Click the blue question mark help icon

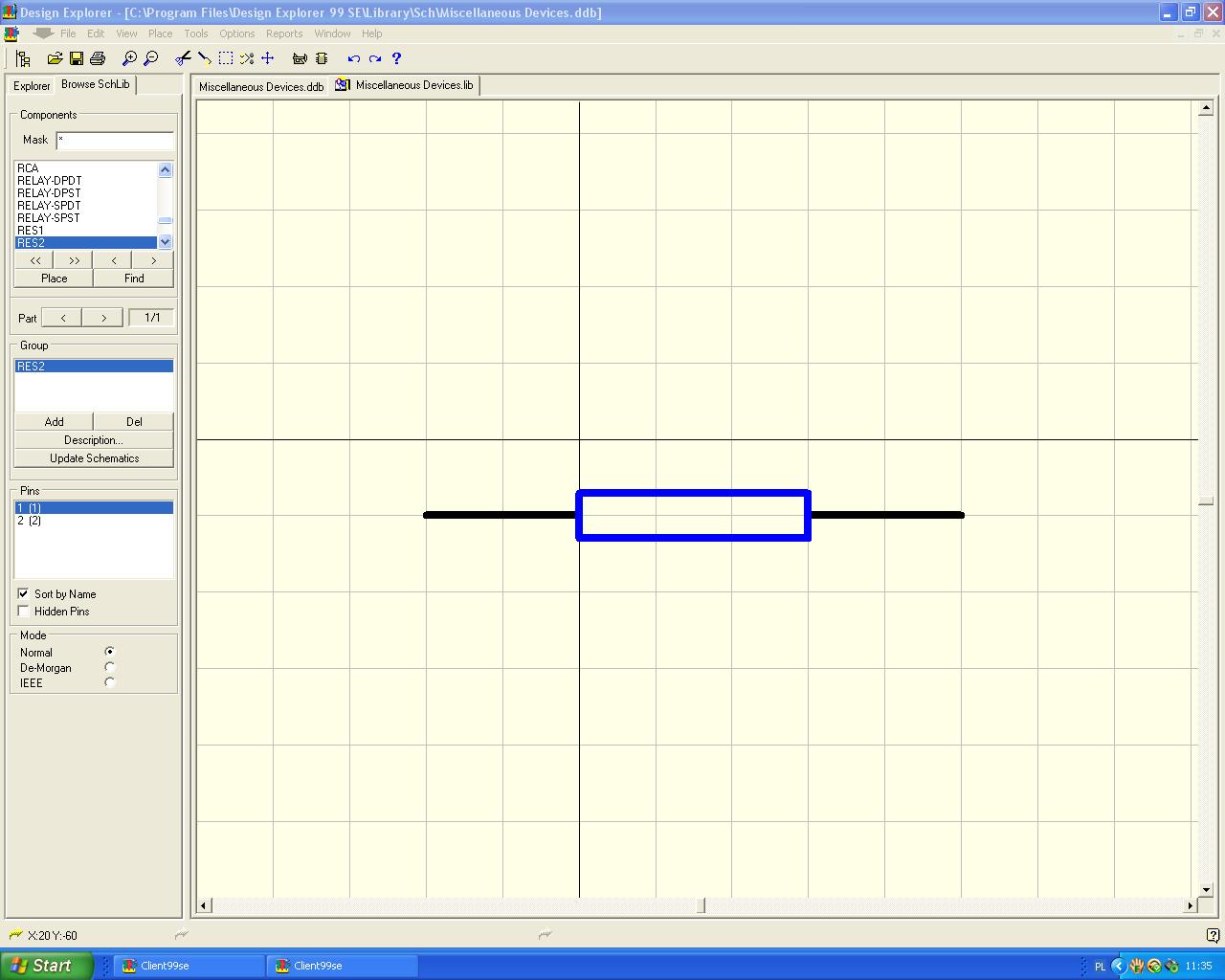(x=396, y=58)
